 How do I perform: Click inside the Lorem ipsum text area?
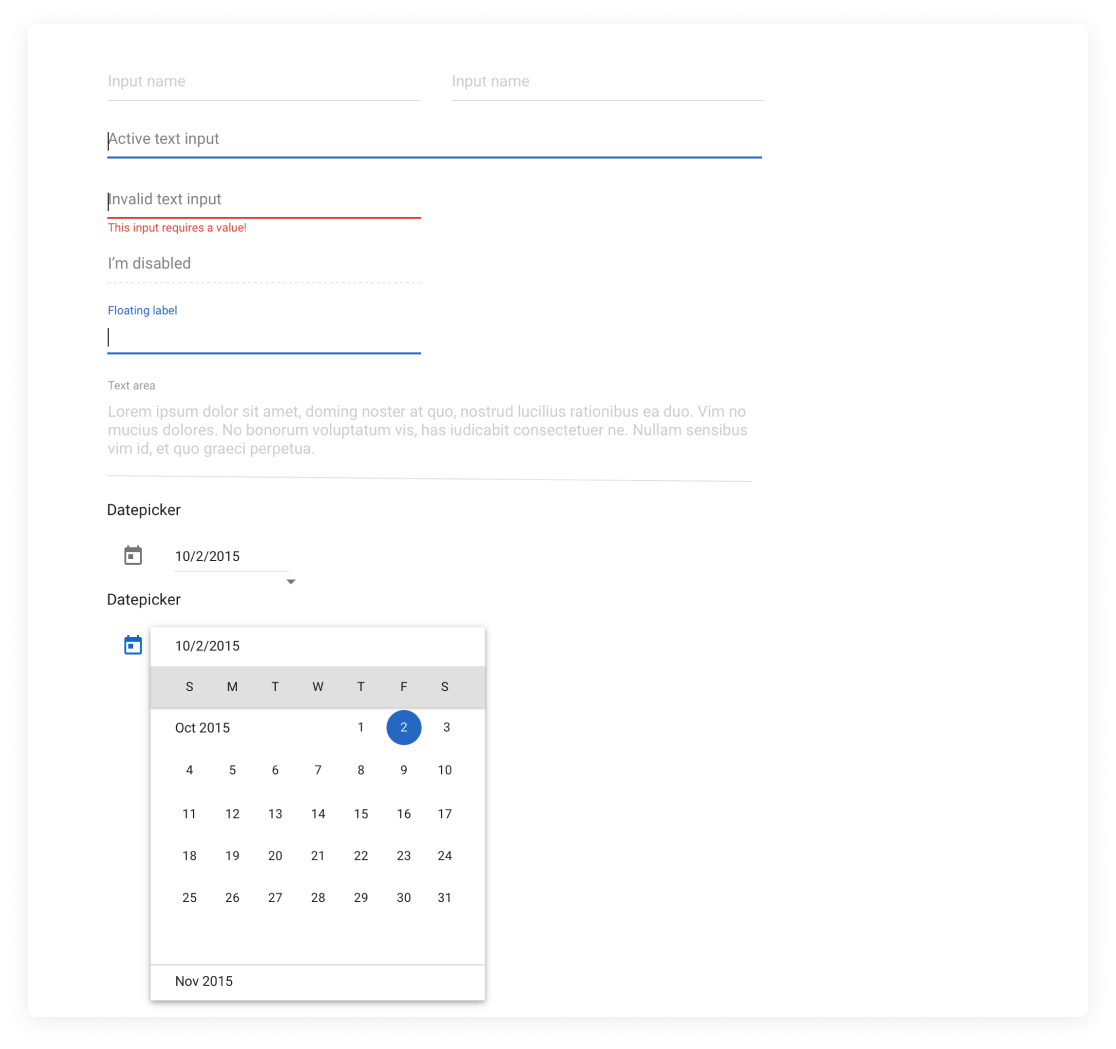click(429, 431)
